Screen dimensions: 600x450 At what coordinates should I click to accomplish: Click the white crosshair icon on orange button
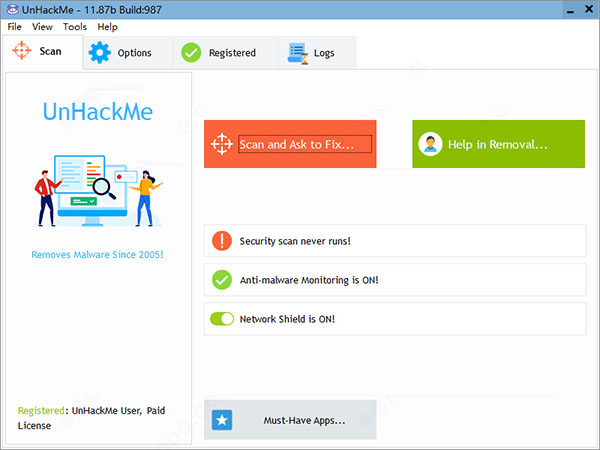pyautogui.click(x=222, y=144)
